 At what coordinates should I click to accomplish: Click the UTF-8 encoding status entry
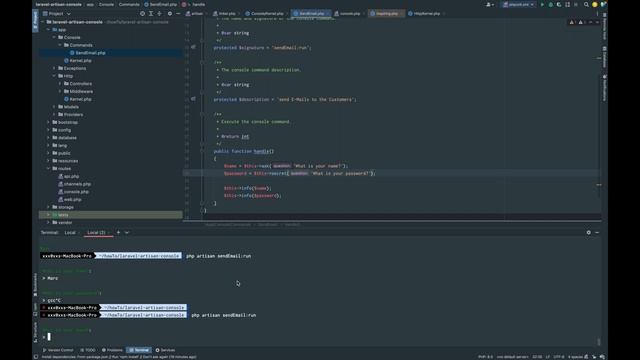coord(559,357)
